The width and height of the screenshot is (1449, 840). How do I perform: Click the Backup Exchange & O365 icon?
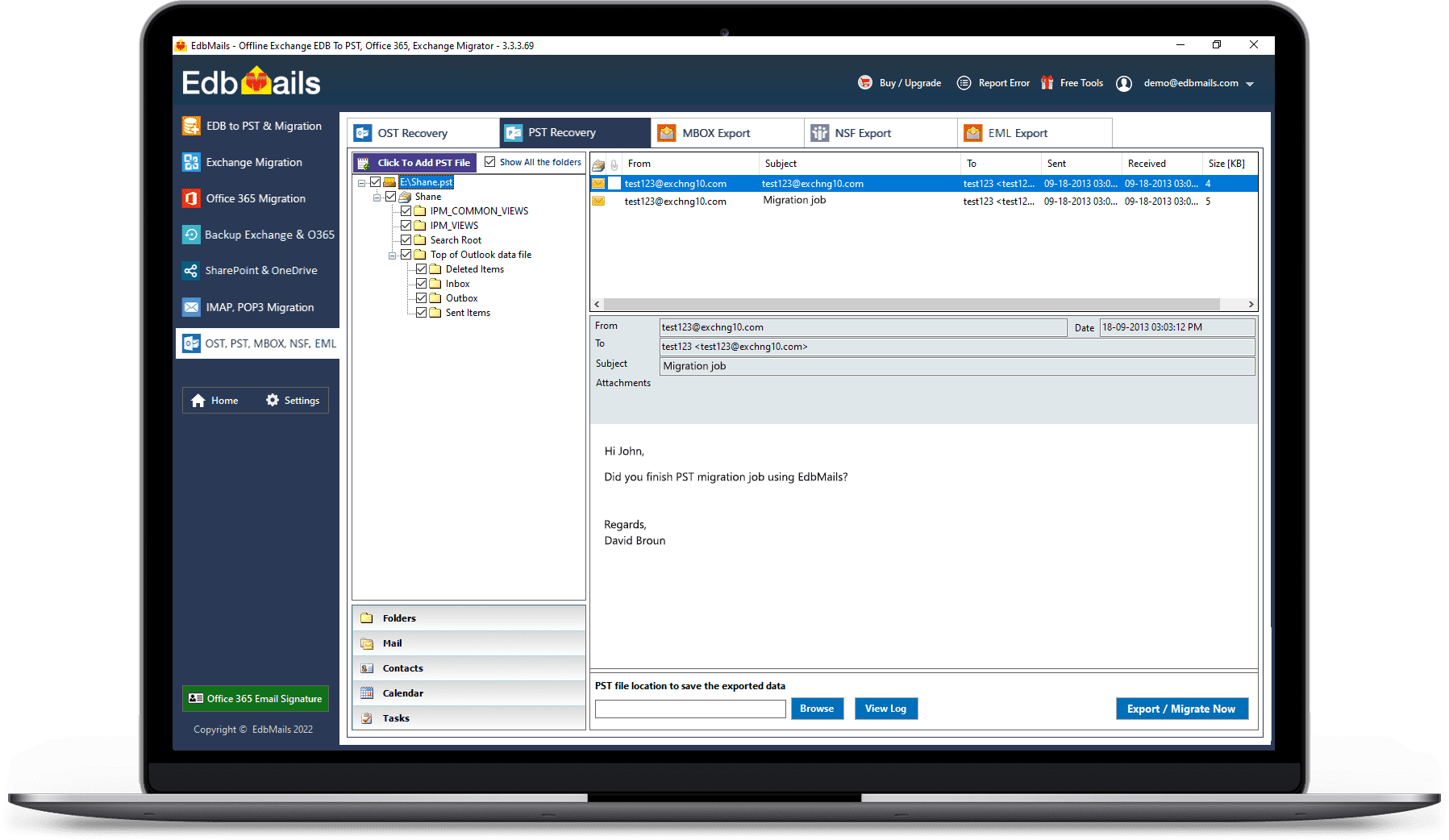click(x=191, y=235)
